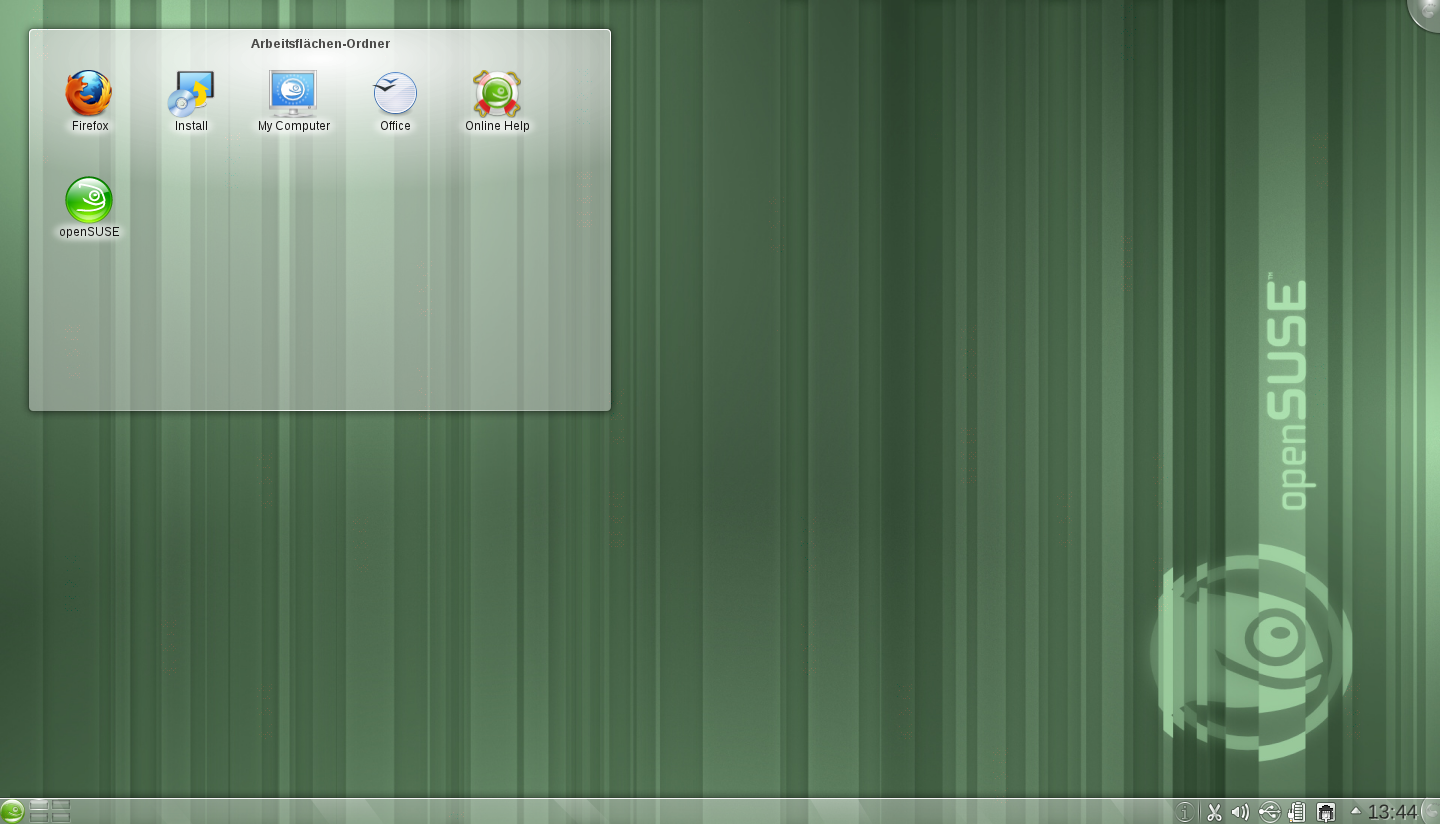This screenshot has height=824, width=1440.
Task: Click the info notification tray icon
Action: tap(1185, 811)
